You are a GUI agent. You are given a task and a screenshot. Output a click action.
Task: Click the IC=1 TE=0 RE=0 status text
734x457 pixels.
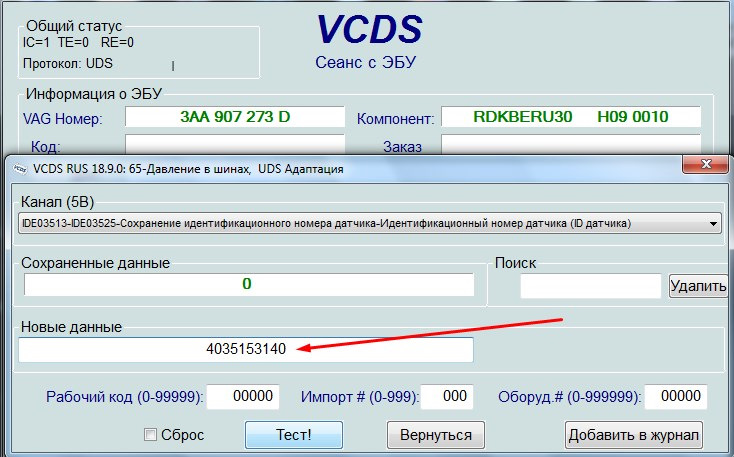(78, 43)
